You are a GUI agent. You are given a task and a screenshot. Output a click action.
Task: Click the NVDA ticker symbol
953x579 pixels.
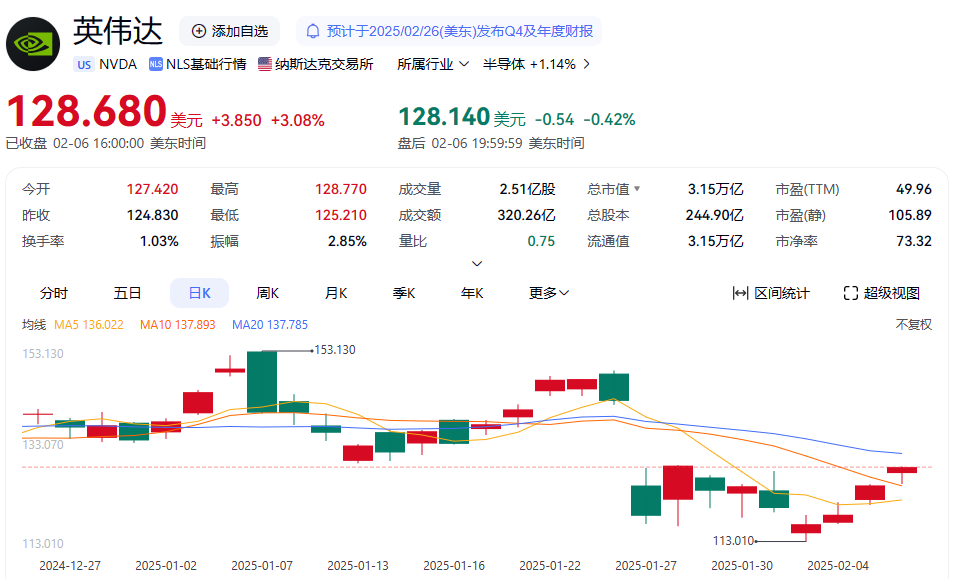[118, 64]
